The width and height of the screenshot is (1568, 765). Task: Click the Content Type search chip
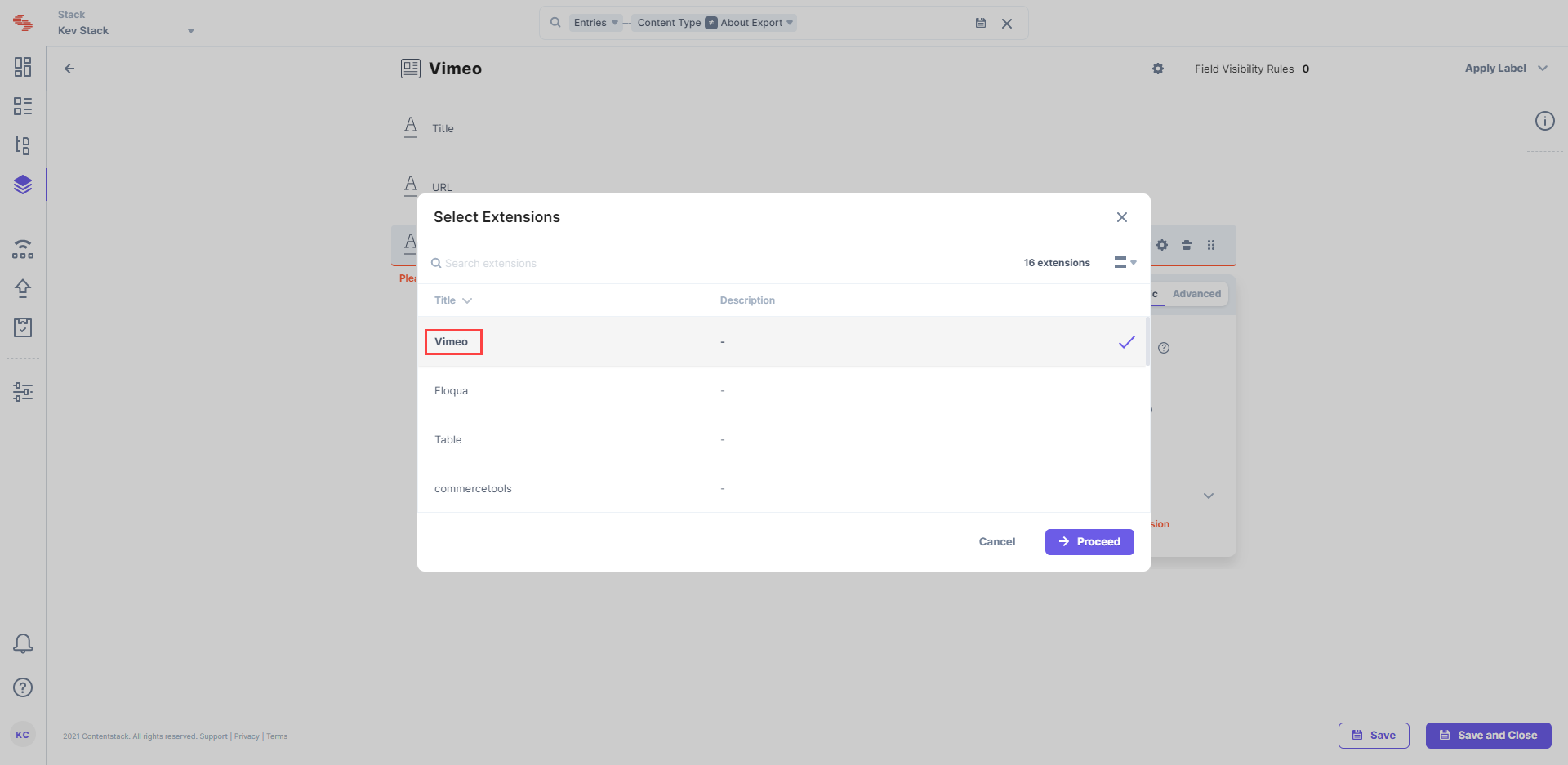669,23
